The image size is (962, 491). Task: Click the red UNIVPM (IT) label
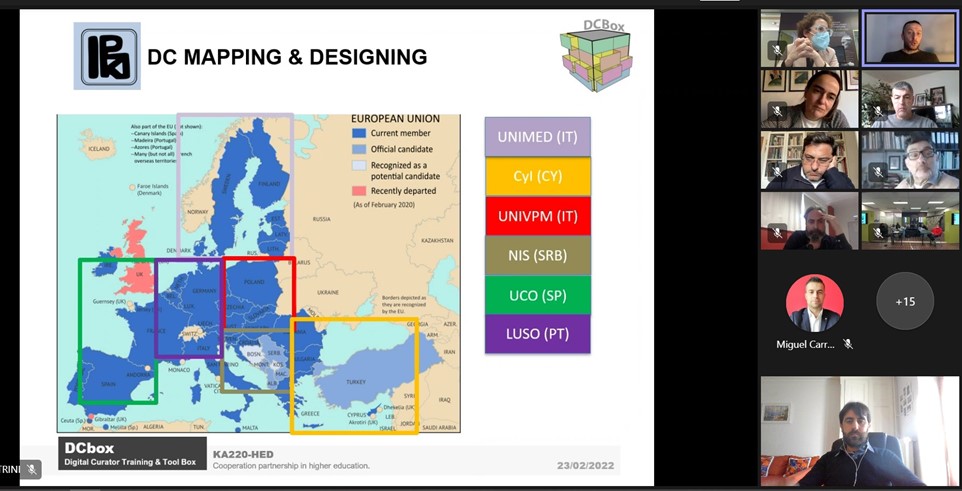[537, 216]
